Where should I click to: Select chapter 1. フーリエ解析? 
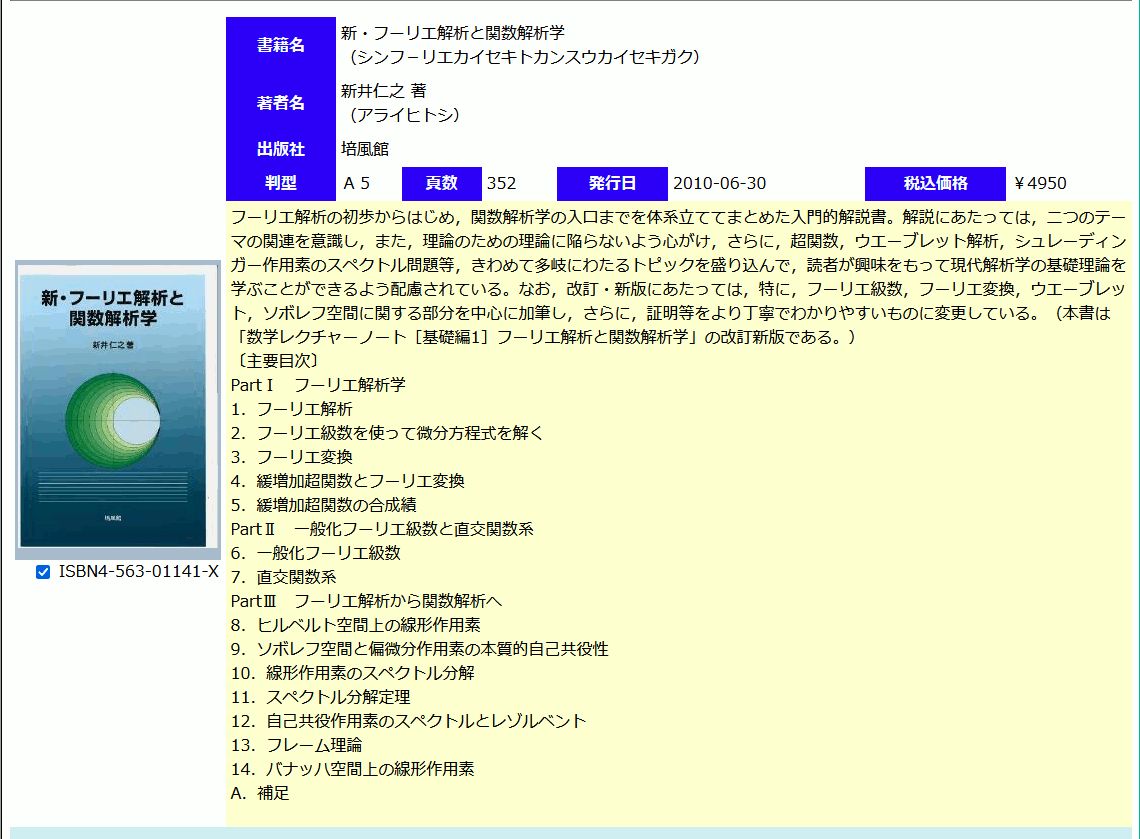click(x=292, y=409)
